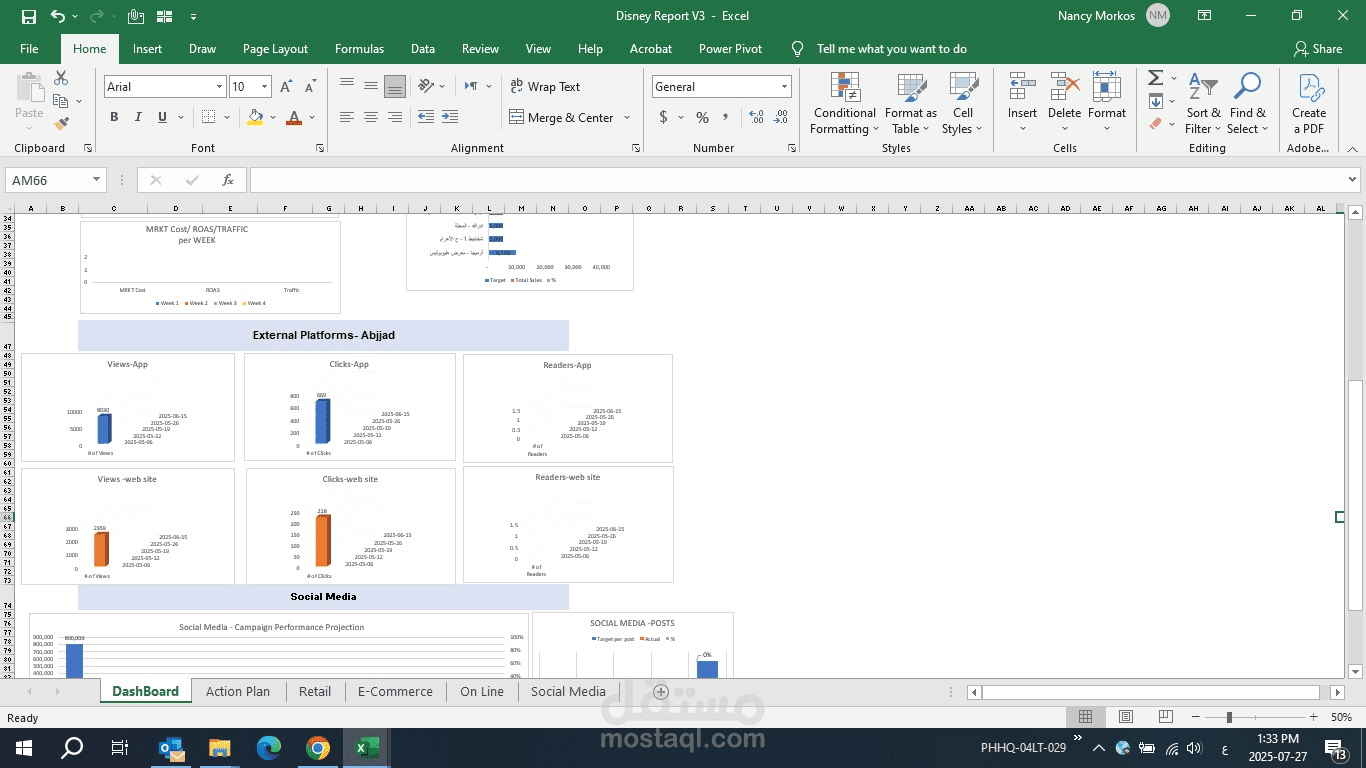The height and width of the screenshot is (768, 1366).
Task: Open the Cell Styles gallery
Action: pos(963,103)
